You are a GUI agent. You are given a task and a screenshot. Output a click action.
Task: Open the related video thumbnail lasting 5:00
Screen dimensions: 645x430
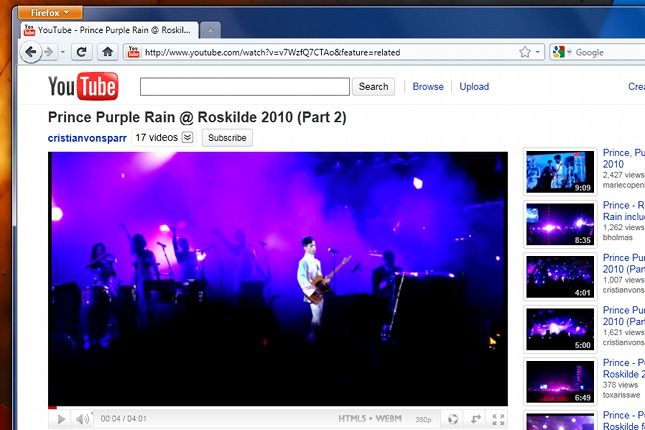(560, 329)
